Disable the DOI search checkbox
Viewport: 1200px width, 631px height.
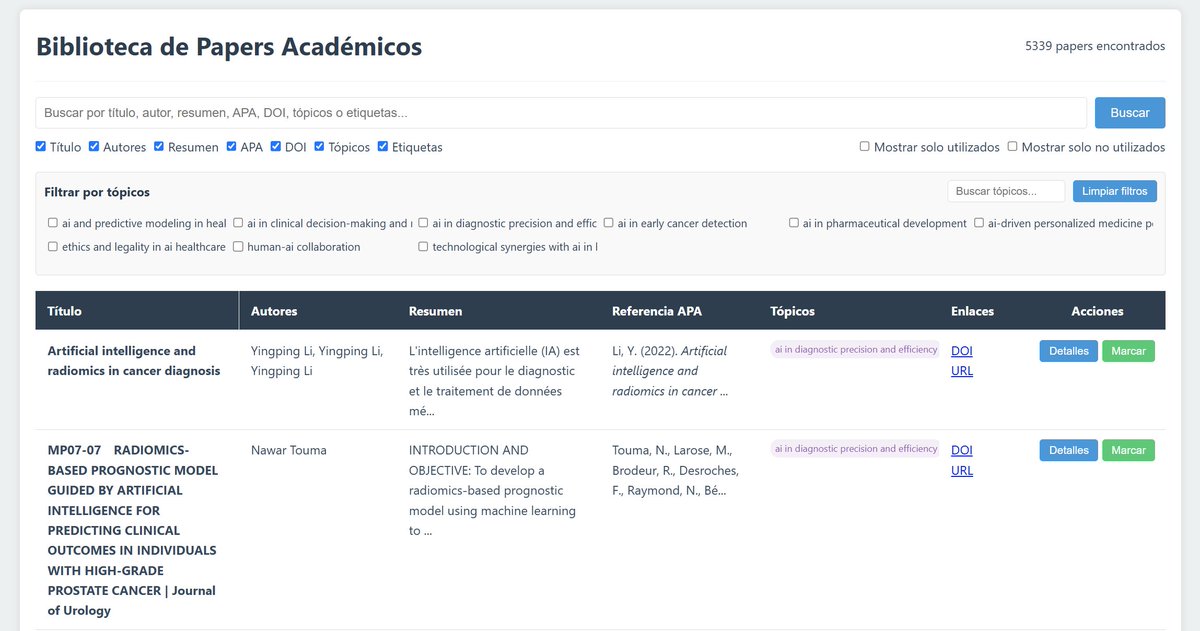(275, 146)
